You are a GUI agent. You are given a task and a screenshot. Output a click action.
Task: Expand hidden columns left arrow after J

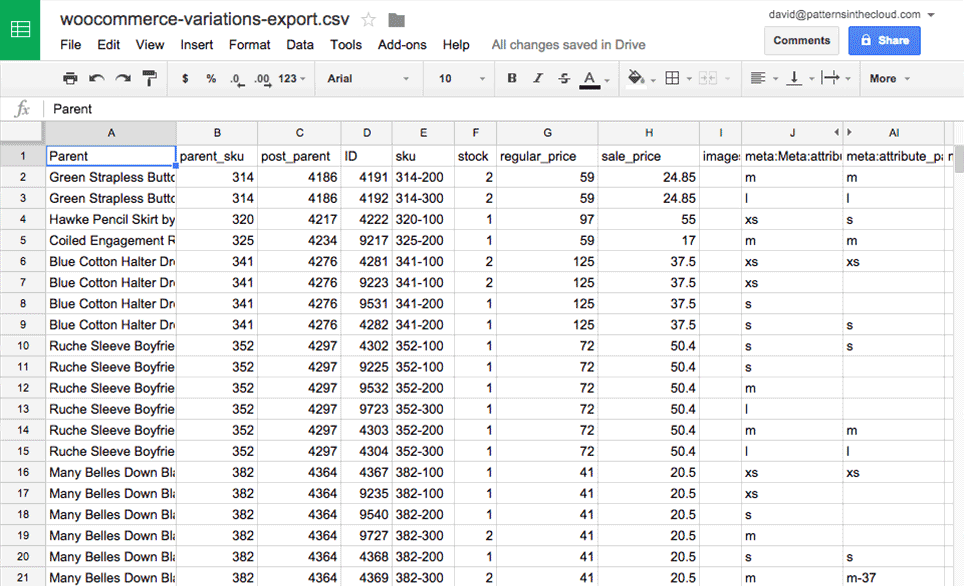click(836, 132)
